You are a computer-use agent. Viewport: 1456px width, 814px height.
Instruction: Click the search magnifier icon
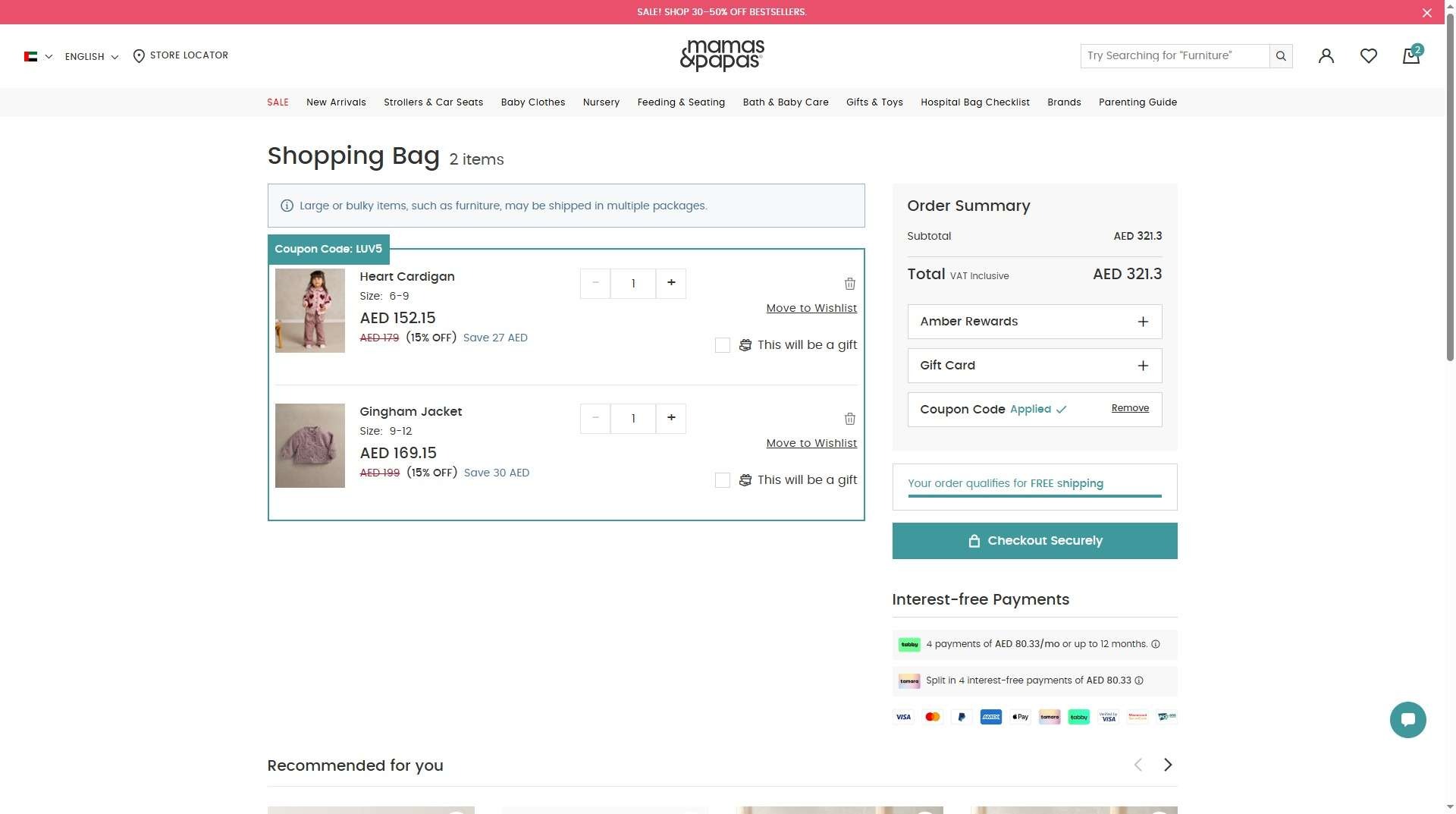1281,55
